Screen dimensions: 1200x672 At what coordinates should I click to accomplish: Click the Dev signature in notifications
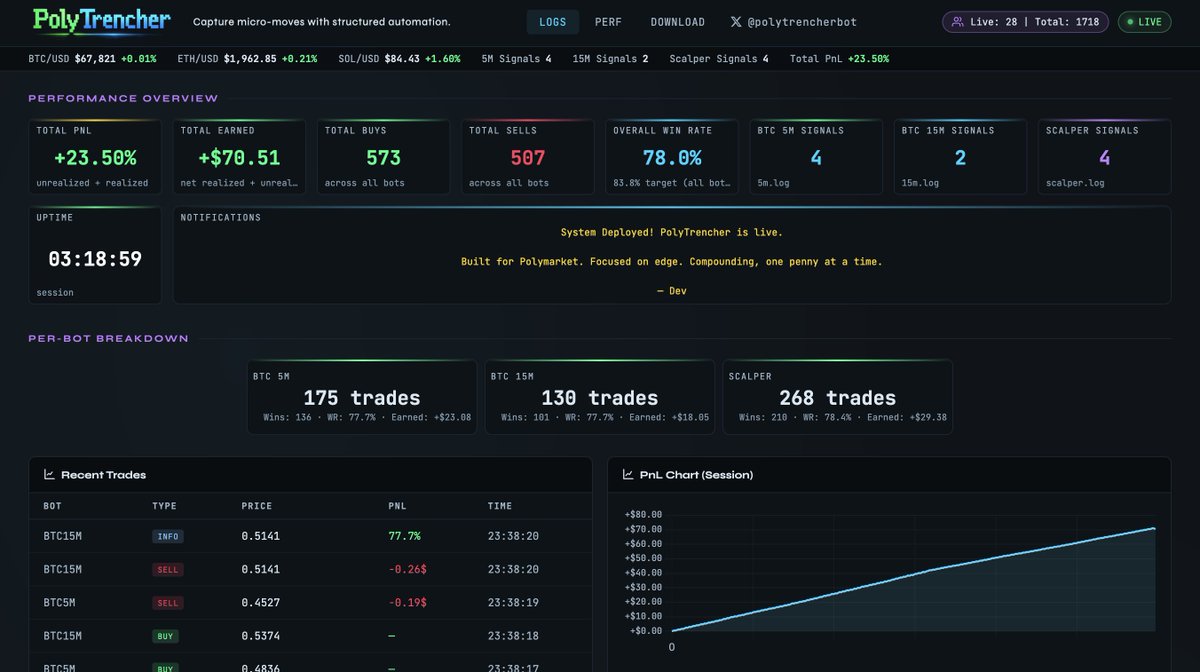(x=672, y=290)
